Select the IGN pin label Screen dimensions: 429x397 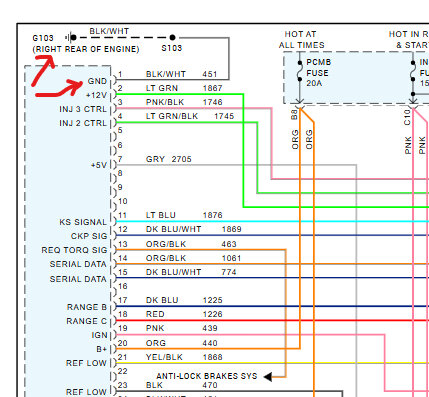pyautogui.click(x=99, y=335)
